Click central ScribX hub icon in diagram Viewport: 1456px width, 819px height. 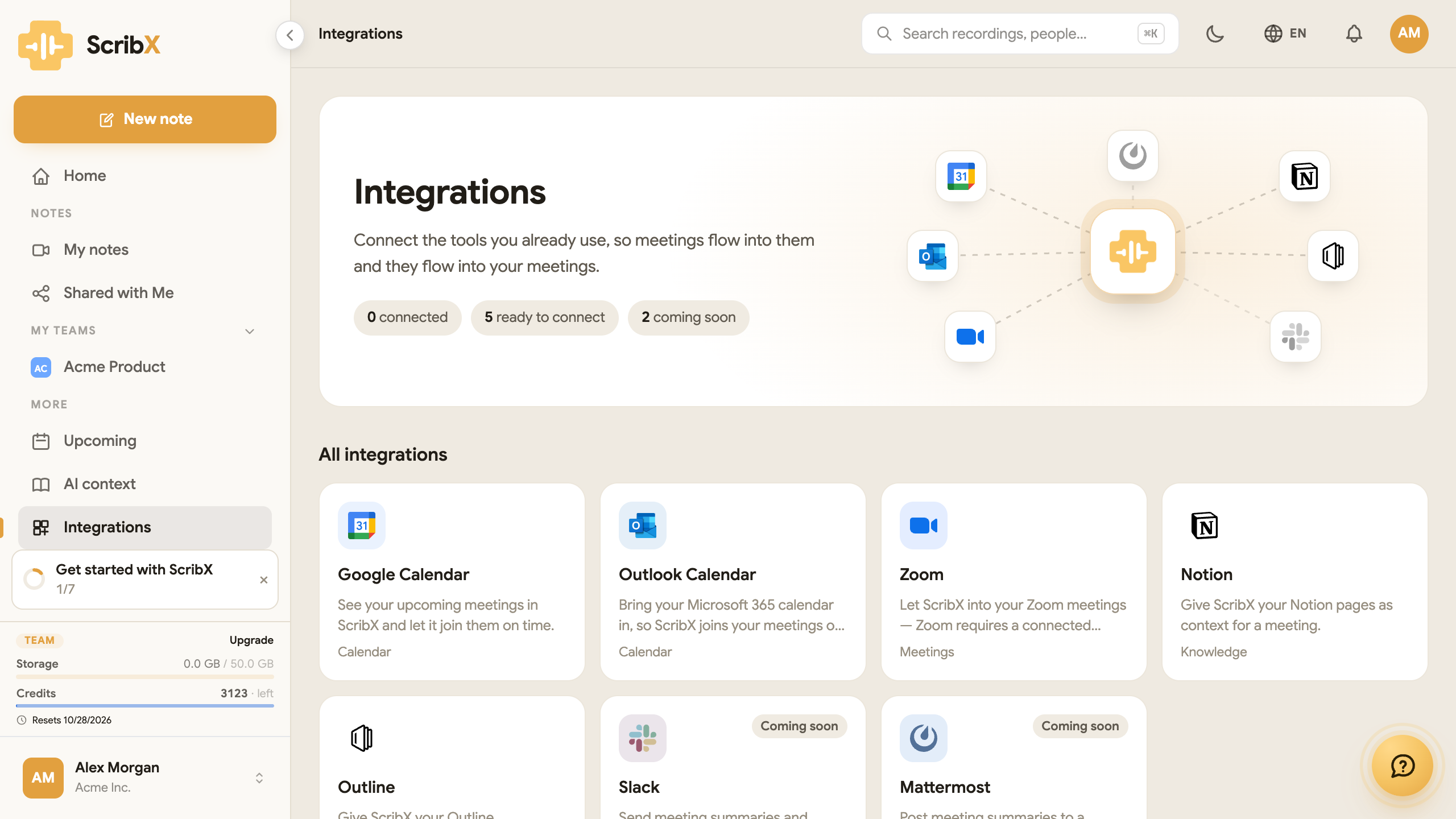(x=1132, y=251)
